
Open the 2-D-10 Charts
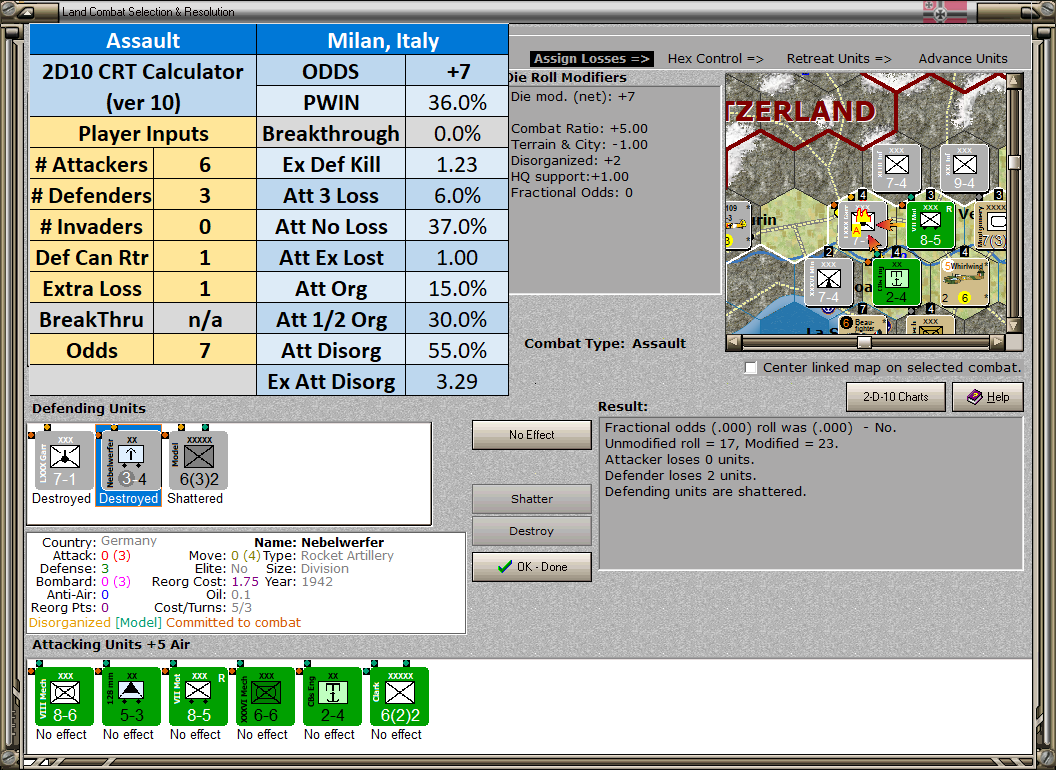coord(896,397)
